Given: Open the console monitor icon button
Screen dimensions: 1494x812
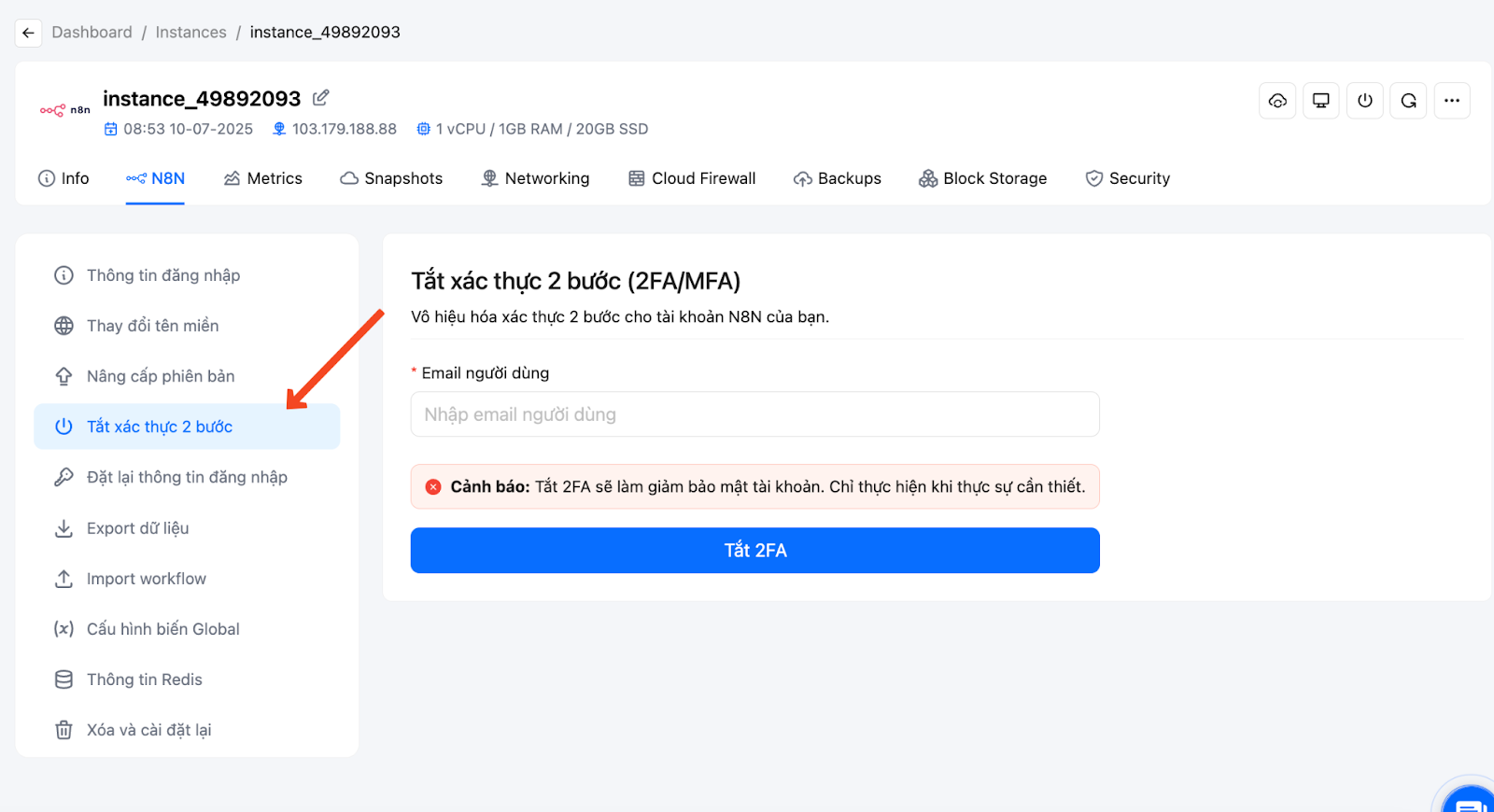Looking at the screenshot, I should pyautogui.click(x=1321, y=101).
